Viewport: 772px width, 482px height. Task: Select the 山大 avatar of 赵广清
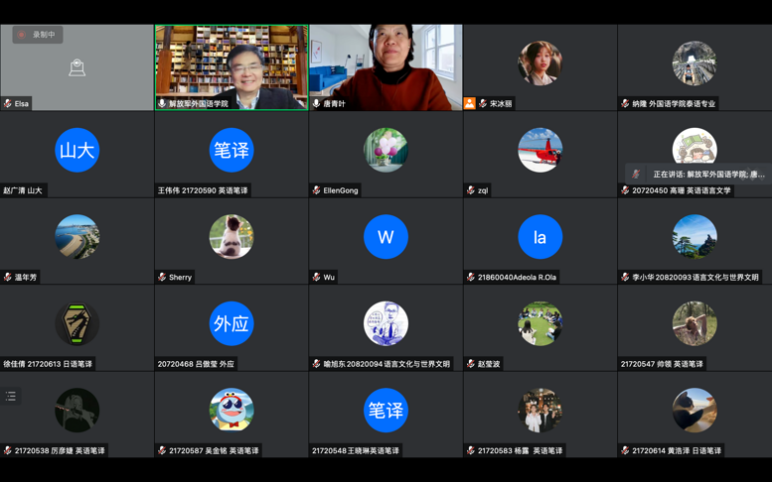pyautogui.click(x=77, y=150)
